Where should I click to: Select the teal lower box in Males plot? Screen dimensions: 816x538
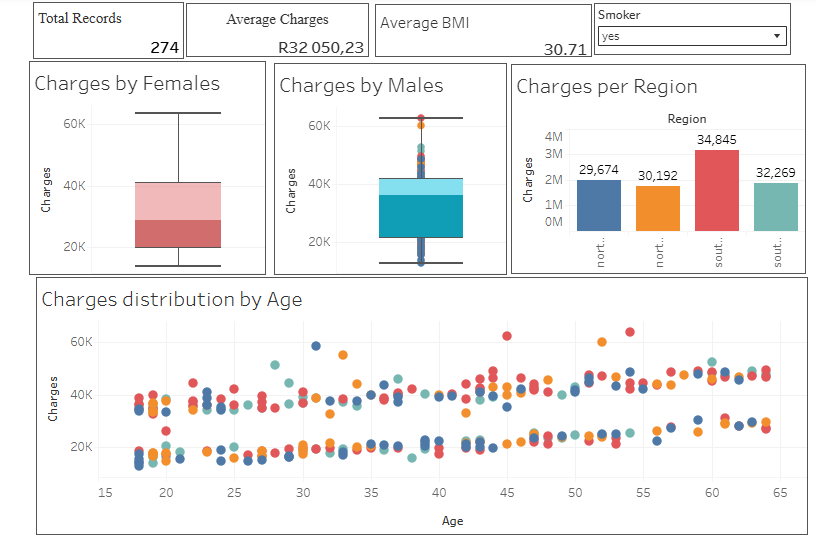420,216
